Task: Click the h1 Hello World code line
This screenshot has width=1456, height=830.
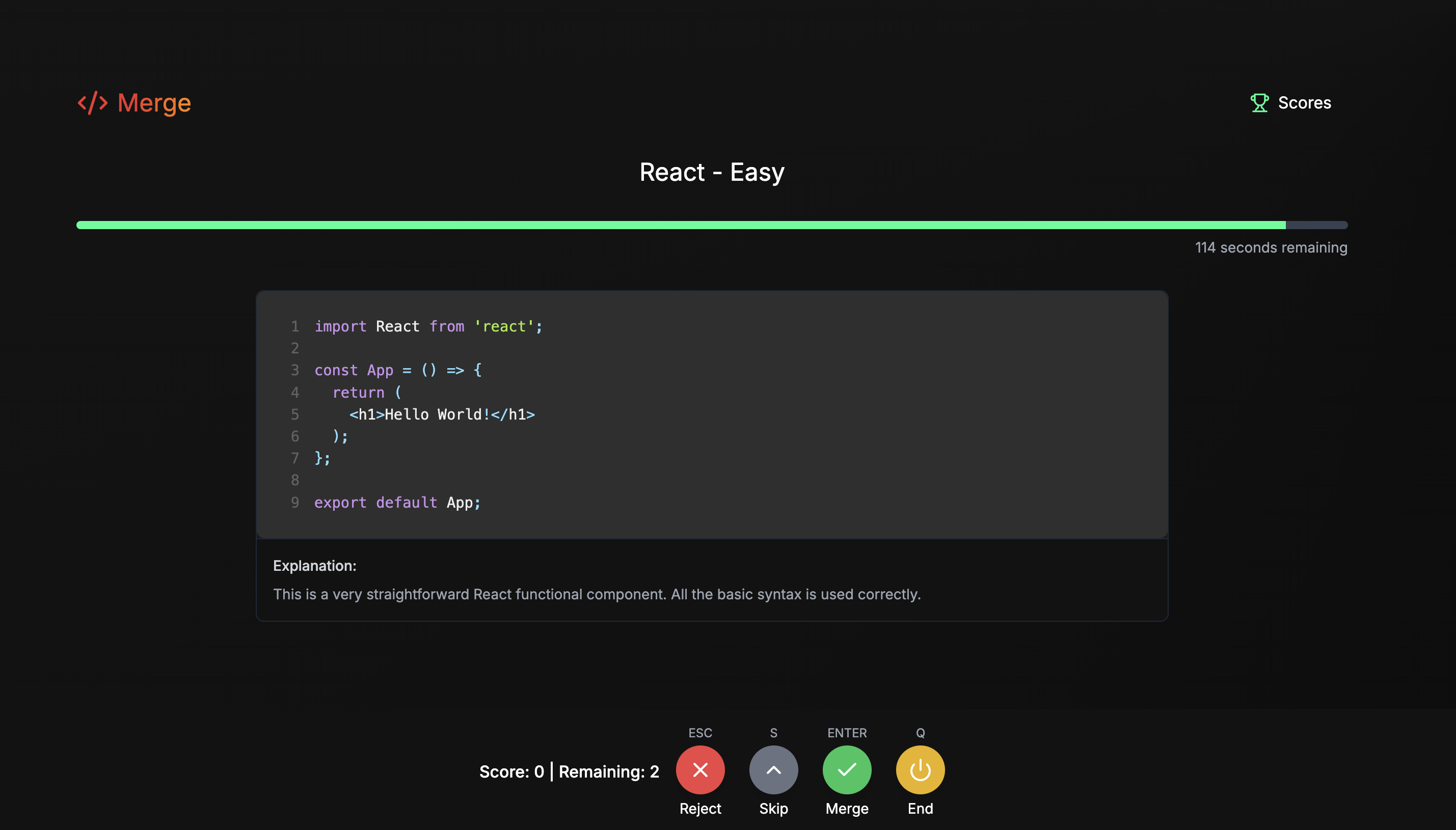Action: [442, 414]
